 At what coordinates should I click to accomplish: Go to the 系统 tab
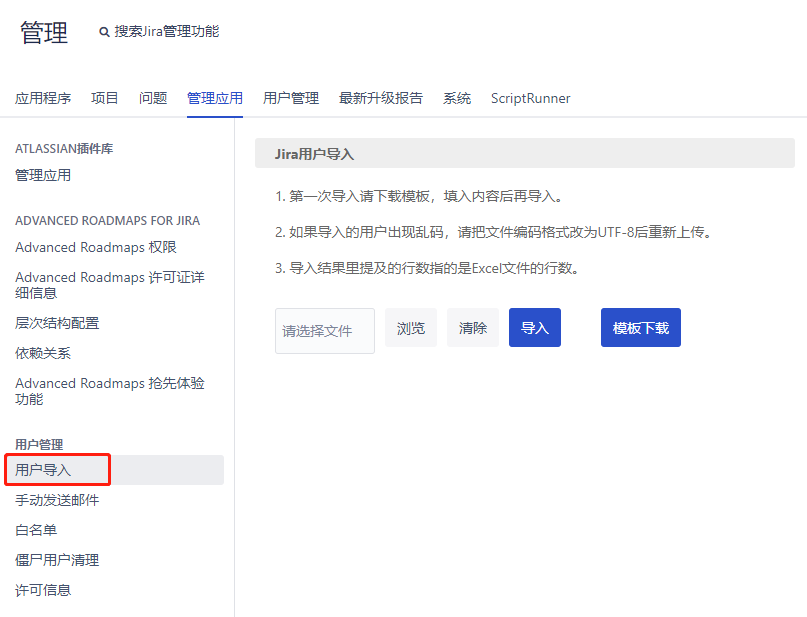[x=457, y=98]
